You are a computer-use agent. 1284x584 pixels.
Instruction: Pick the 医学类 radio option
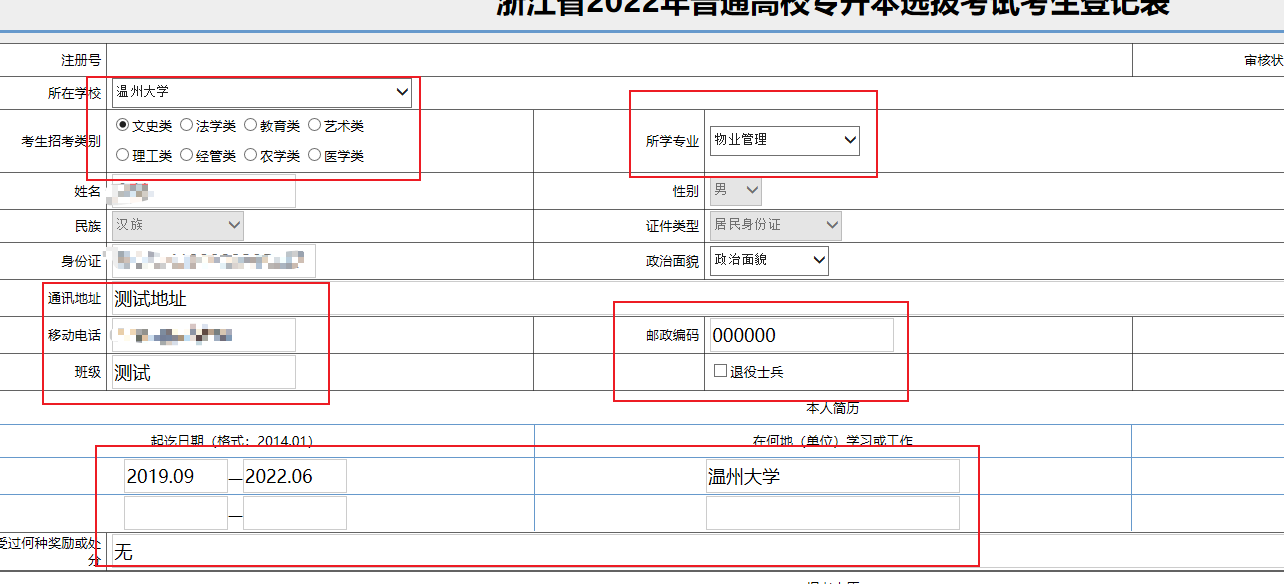click(x=315, y=155)
